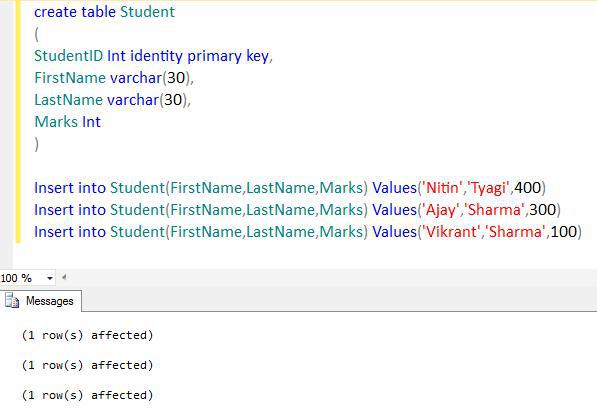Click the last '(1 row(s) affected)' message

pos(87,395)
